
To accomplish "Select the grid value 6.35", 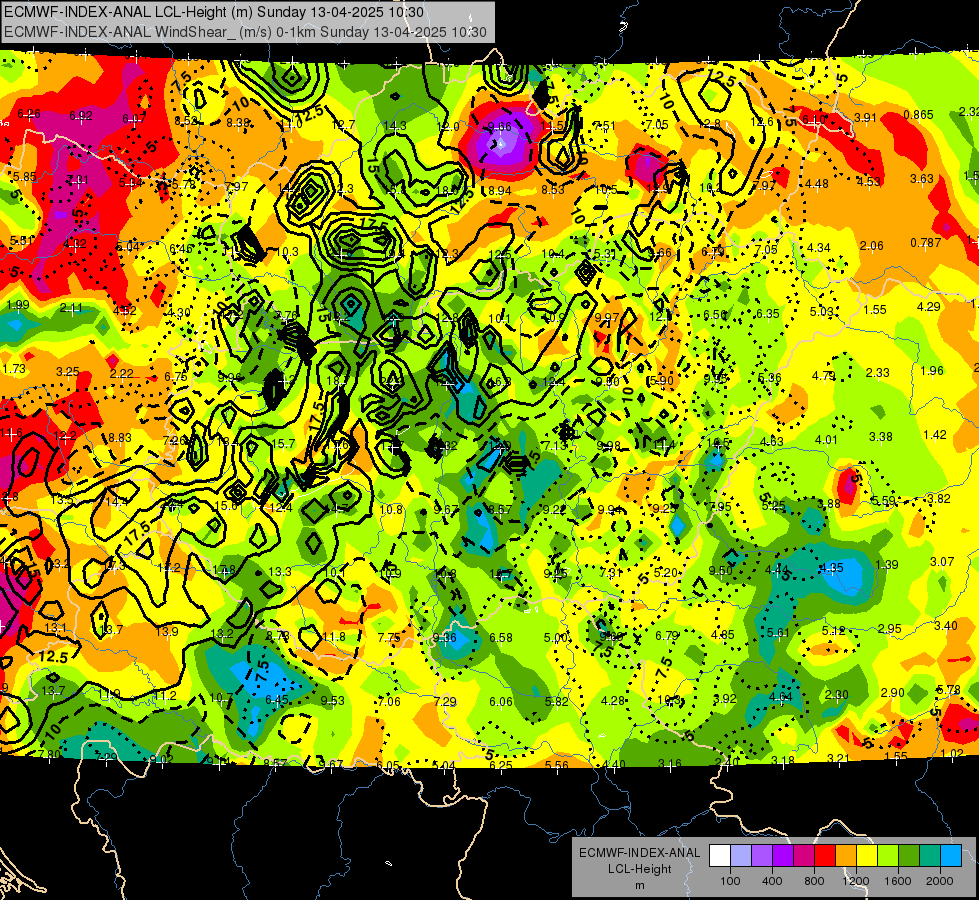I will coord(768,314).
